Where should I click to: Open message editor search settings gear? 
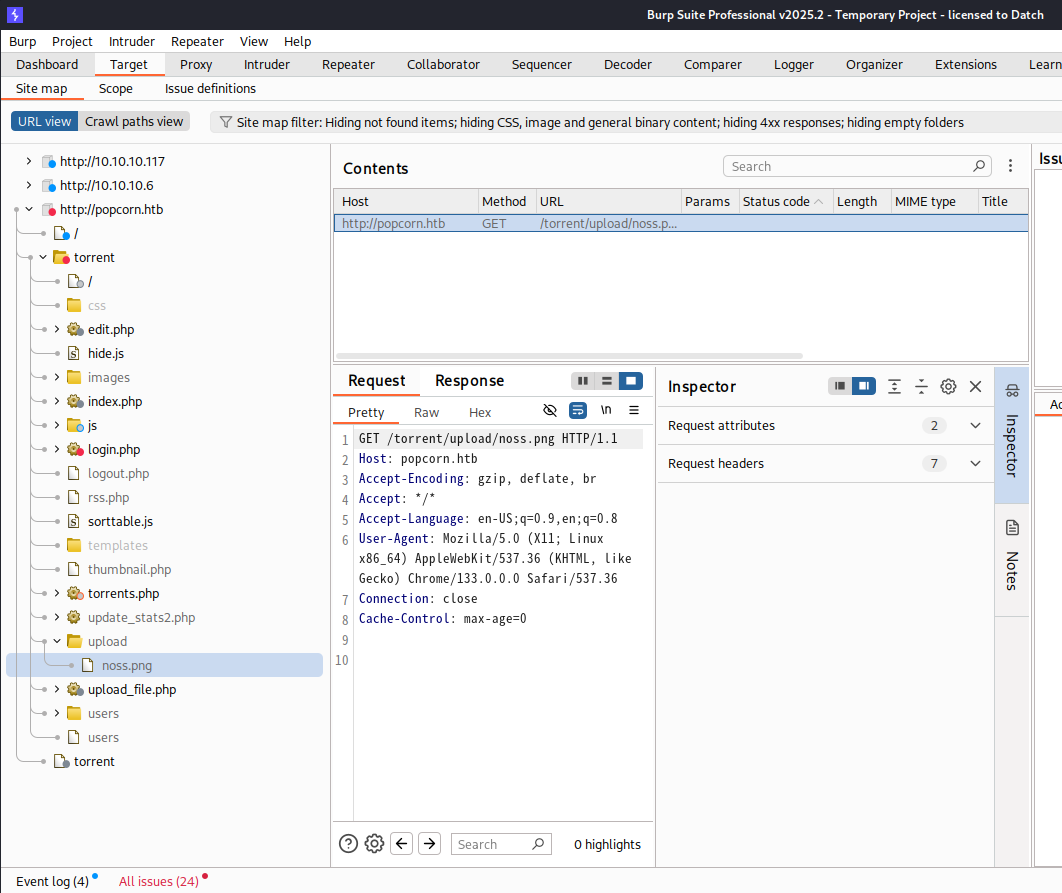(375, 844)
